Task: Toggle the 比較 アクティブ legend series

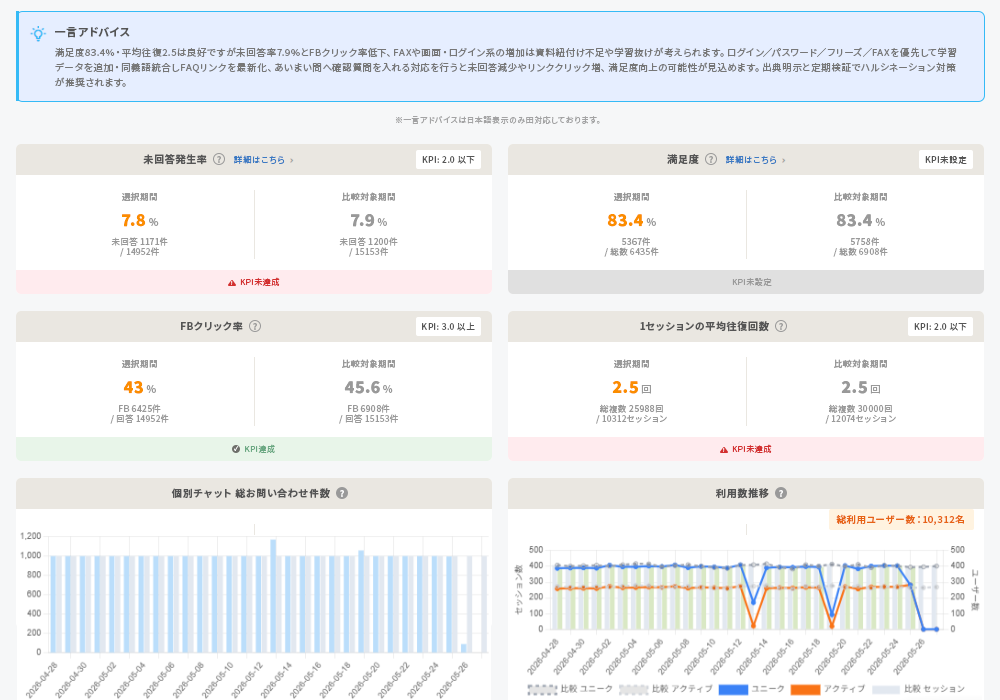Action: (666, 689)
